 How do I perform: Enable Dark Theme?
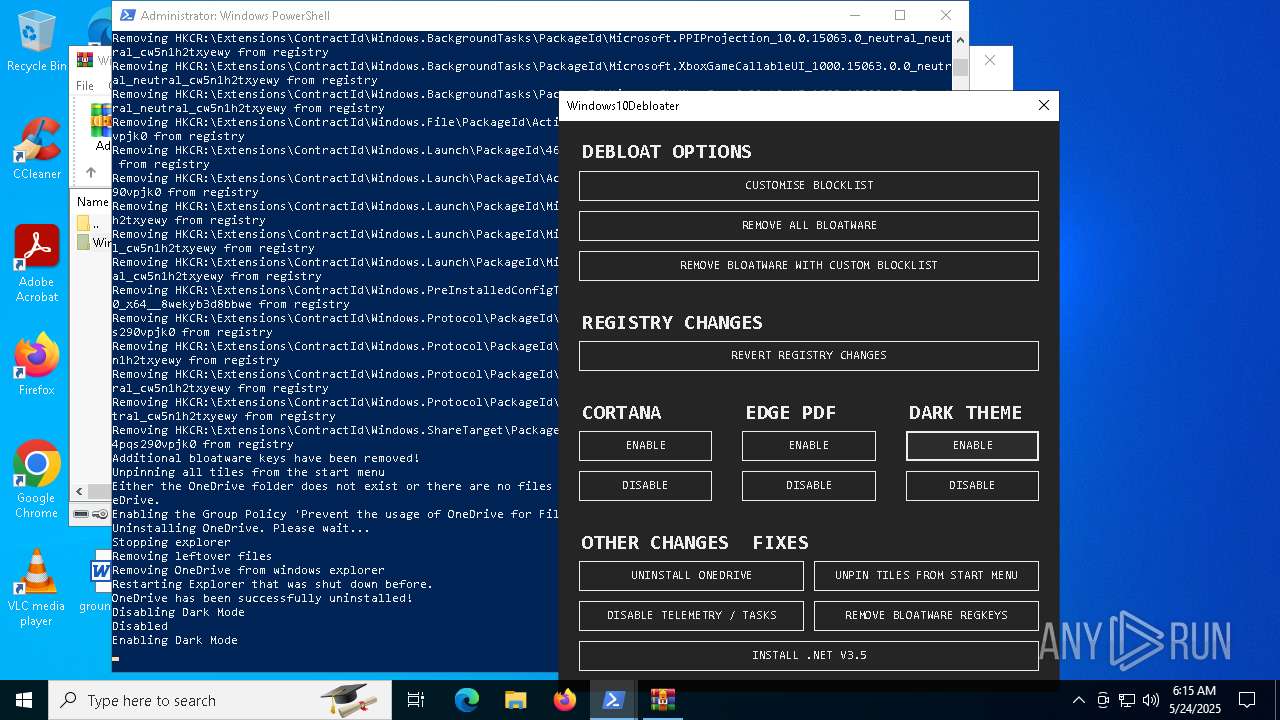coord(972,446)
